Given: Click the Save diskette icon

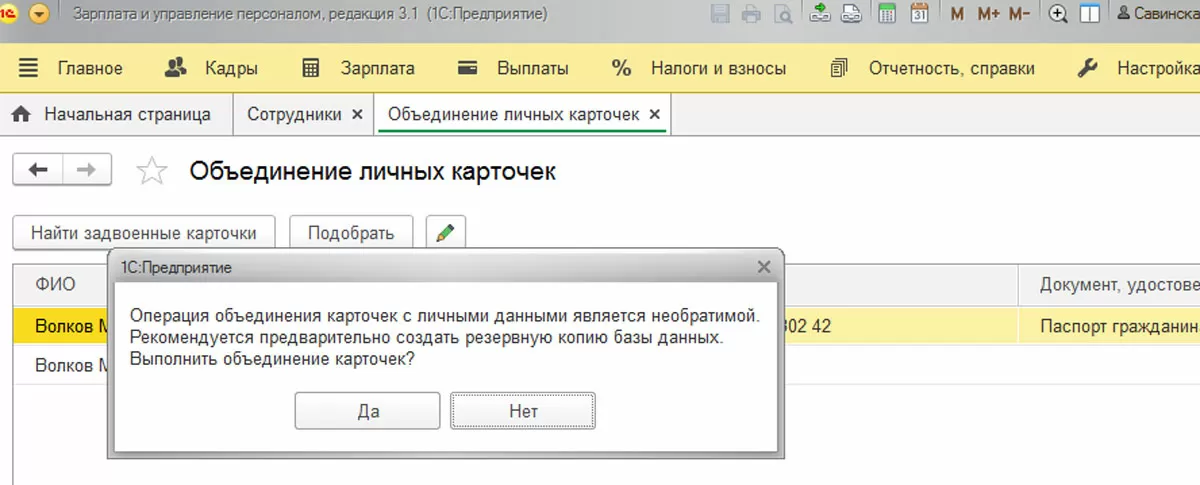Looking at the screenshot, I should point(720,14).
